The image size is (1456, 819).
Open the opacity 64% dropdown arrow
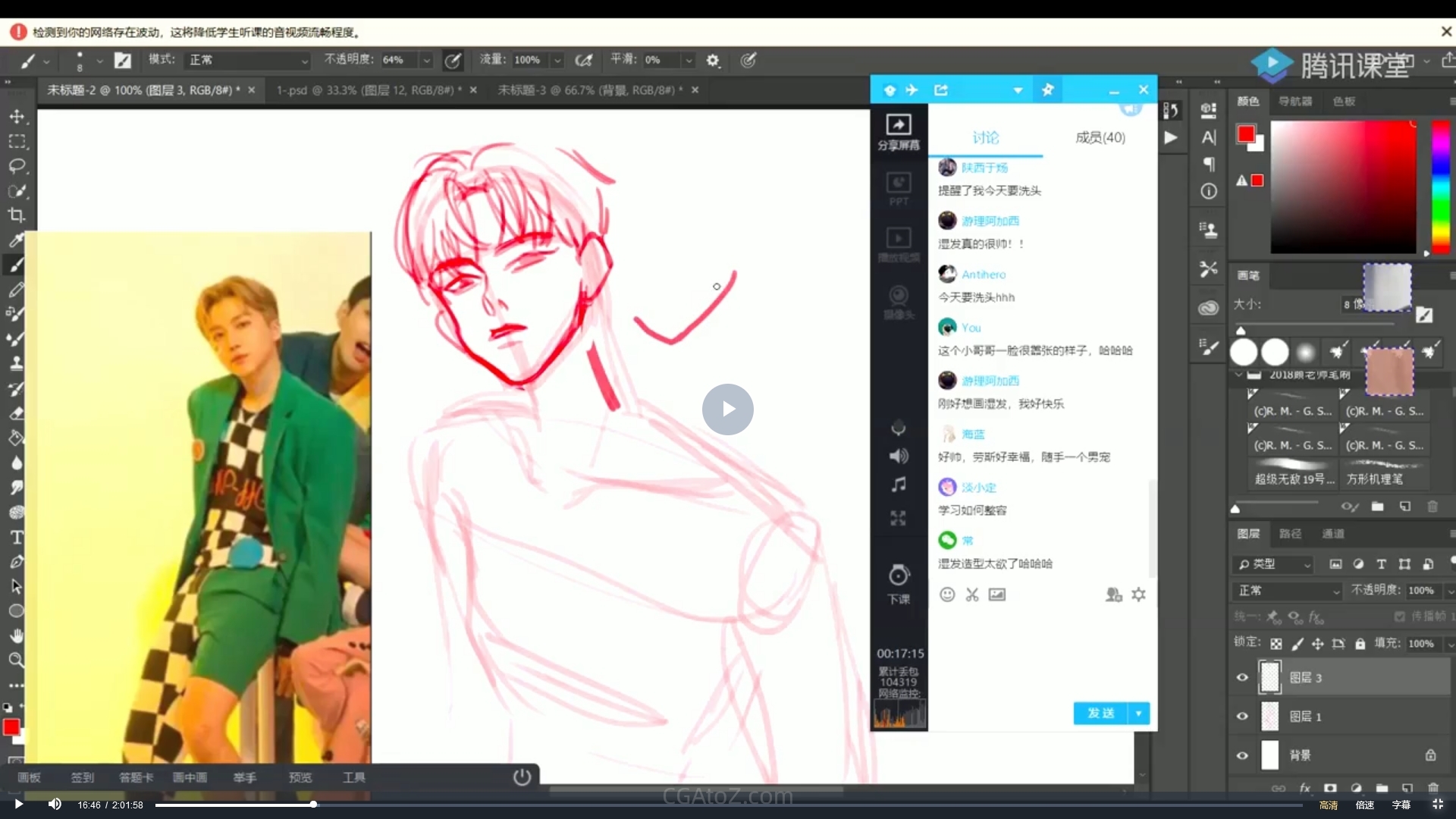[427, 61]
